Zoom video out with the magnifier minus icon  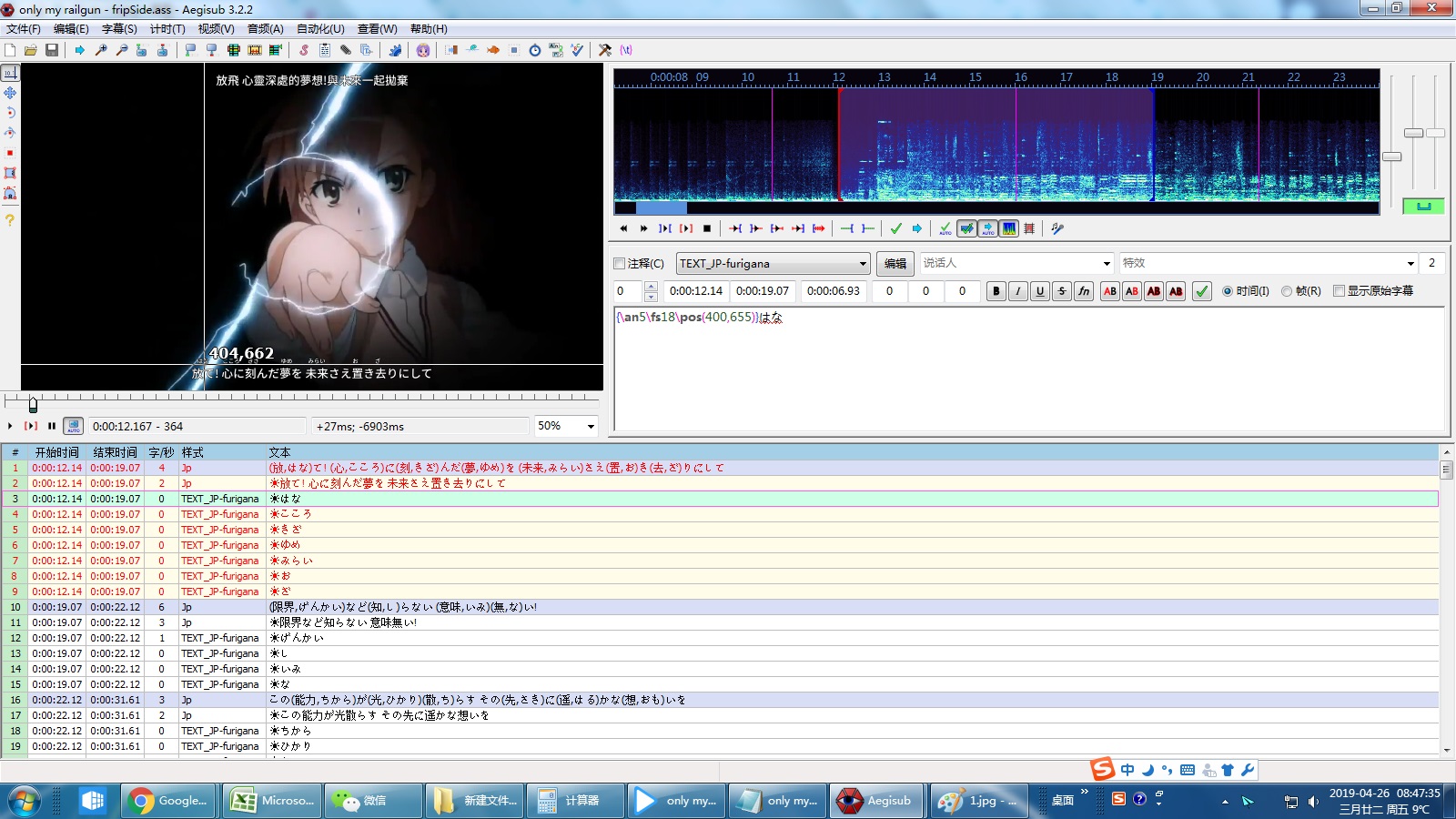121,50
